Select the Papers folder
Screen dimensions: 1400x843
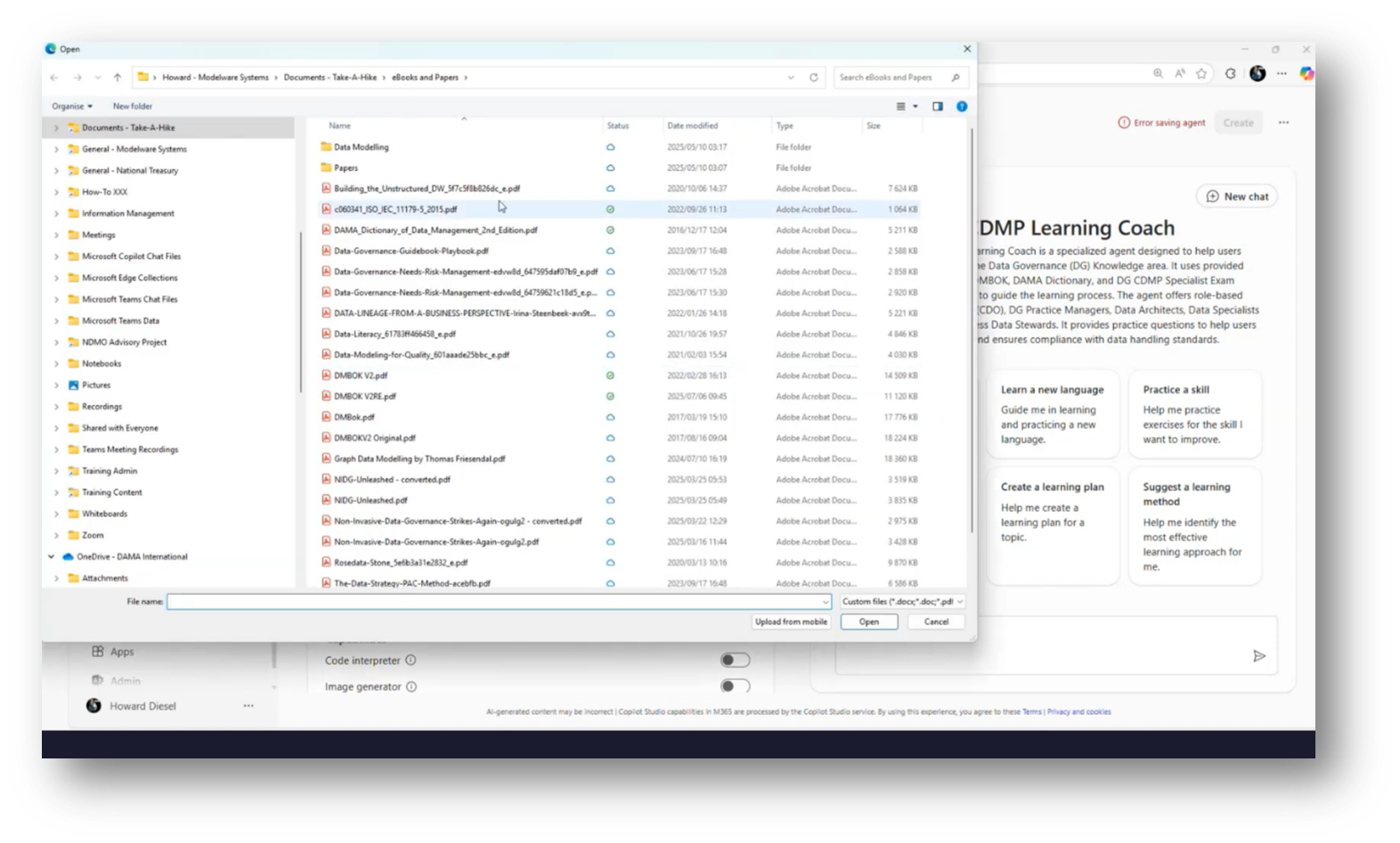point(346,167)
